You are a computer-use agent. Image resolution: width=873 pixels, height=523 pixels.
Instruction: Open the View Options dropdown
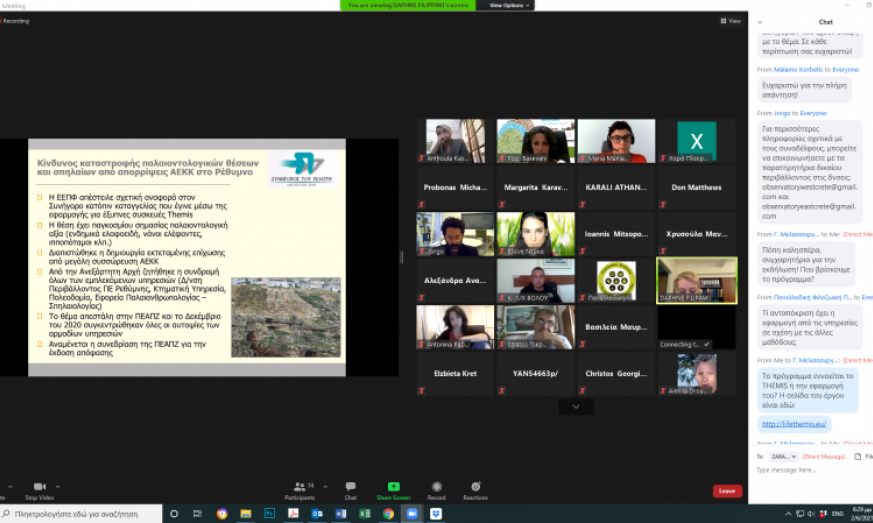tap(508, 5)
